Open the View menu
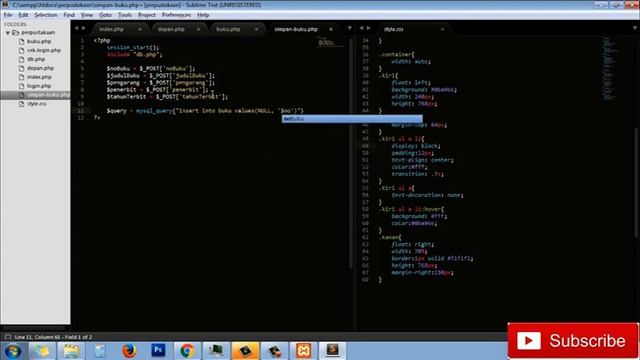The height and width of the screenshot is (360, 640). coord(87,15)
